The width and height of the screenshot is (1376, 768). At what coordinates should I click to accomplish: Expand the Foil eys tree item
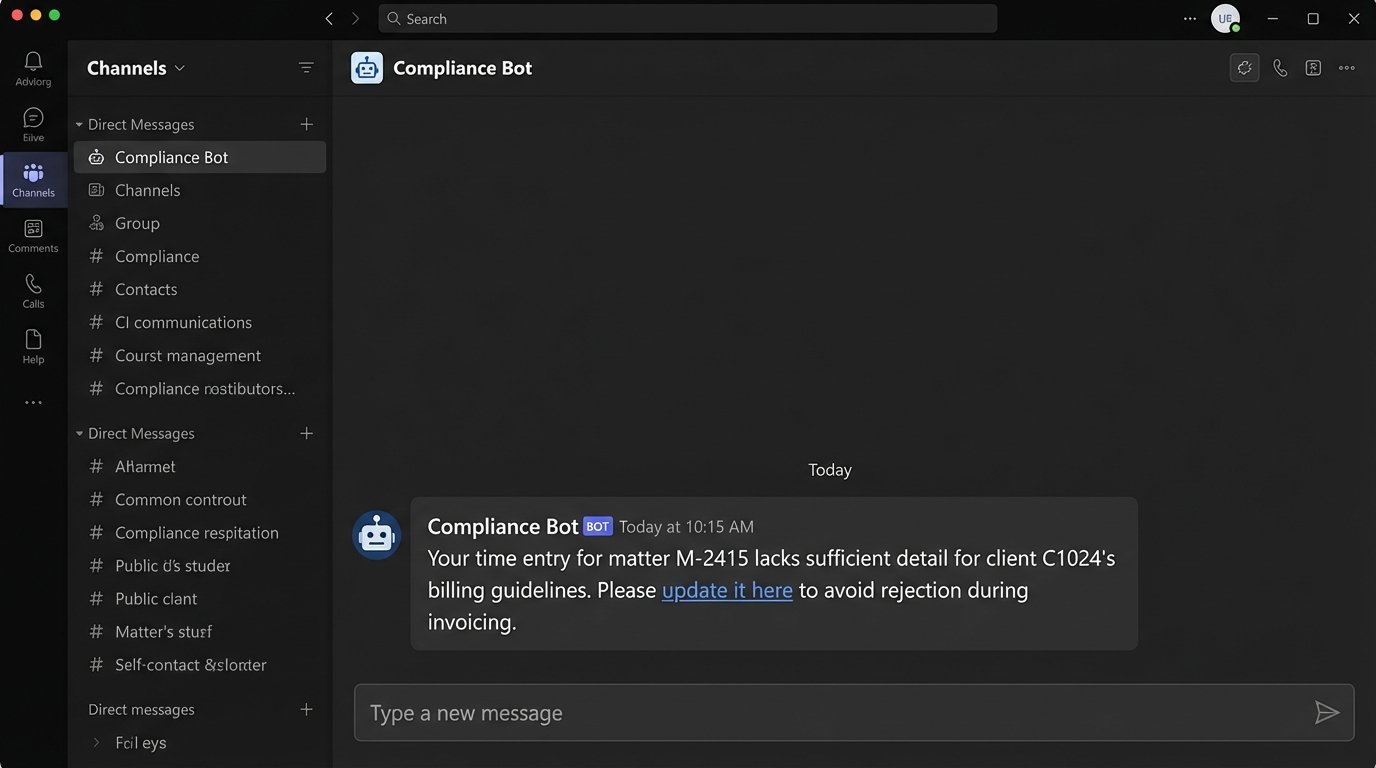[x=97, y=743]
